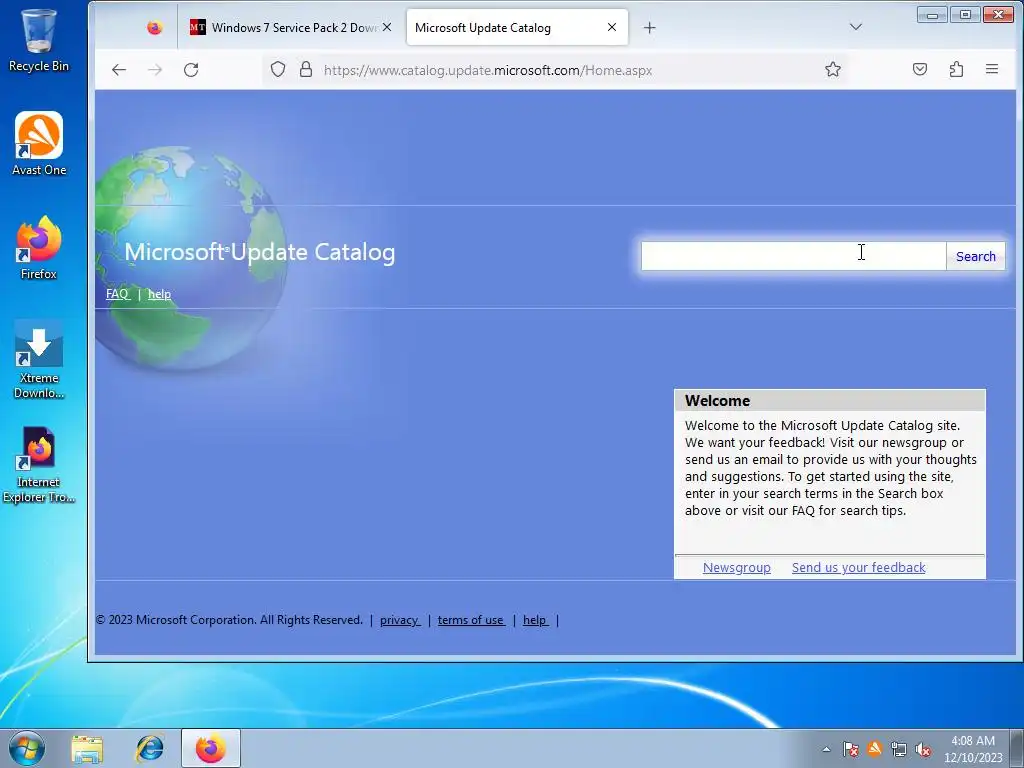Show hidden tray icons arrow
This screenshot has height=768, width=1024.
click(x=826, y=749)
